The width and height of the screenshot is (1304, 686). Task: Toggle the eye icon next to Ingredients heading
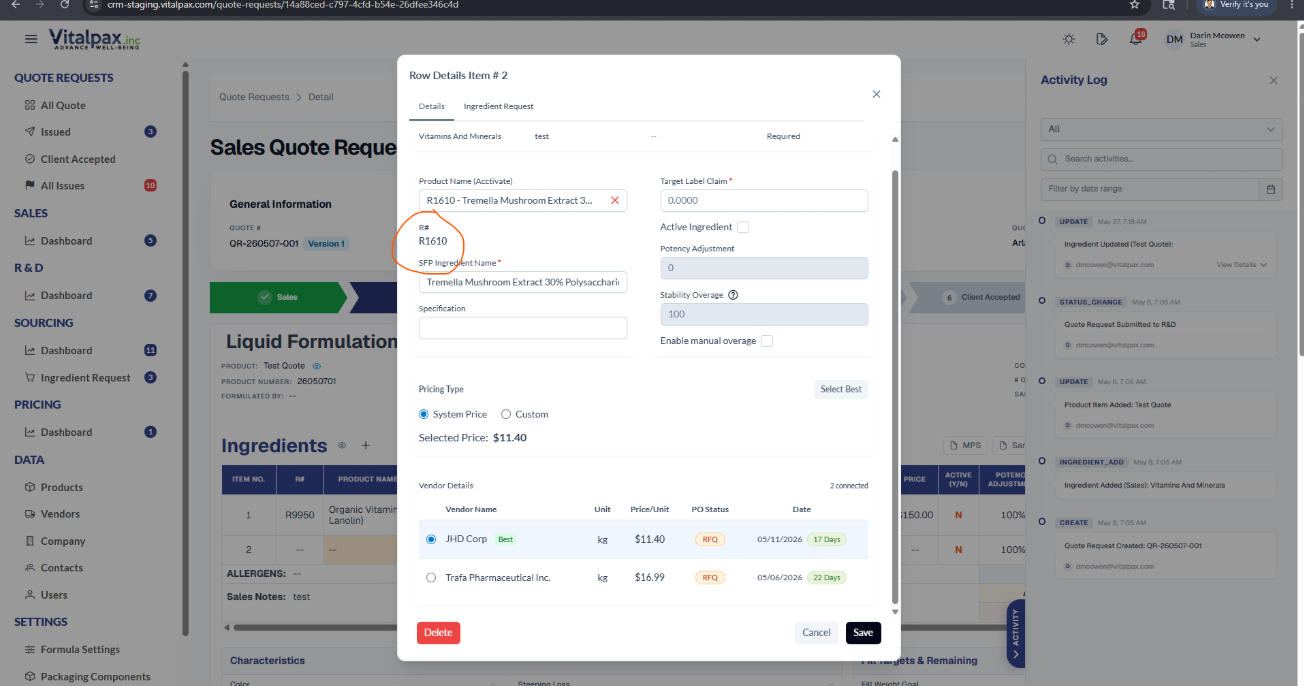click(x=342, y=445)
